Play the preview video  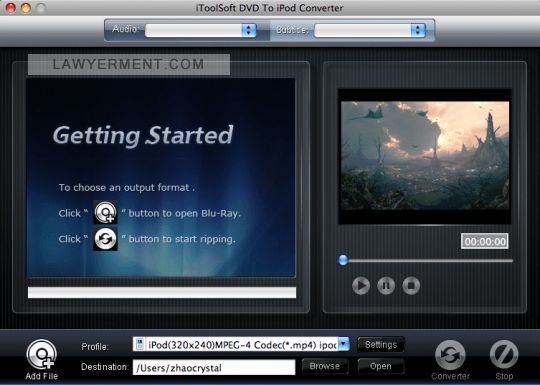(x=361, y=285)
